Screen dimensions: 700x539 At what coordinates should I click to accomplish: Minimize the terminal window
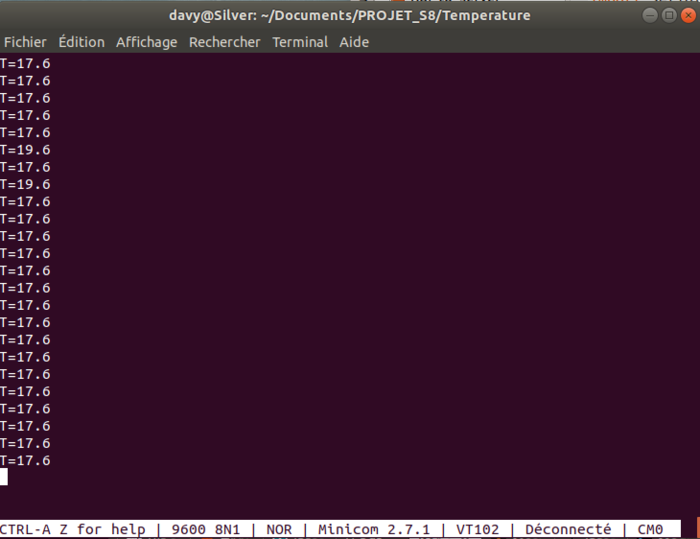point(642,15)
